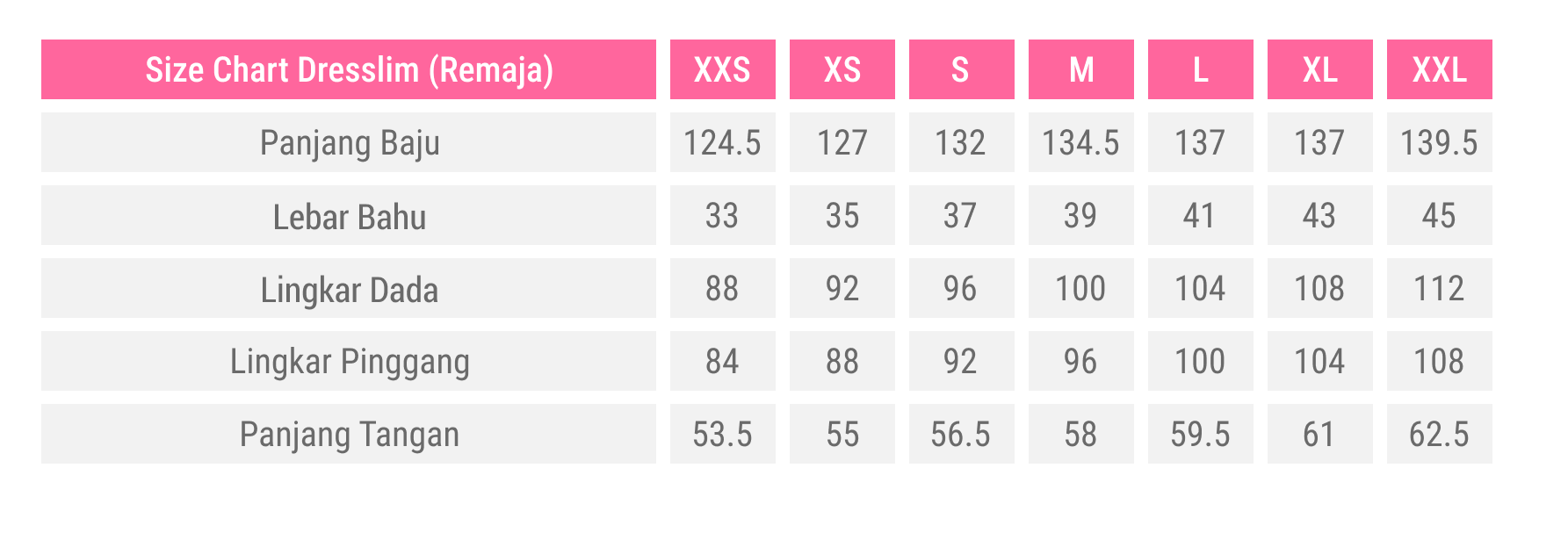Click the M size header cell
1568x533 pixels.
[x=1080, y=69]
